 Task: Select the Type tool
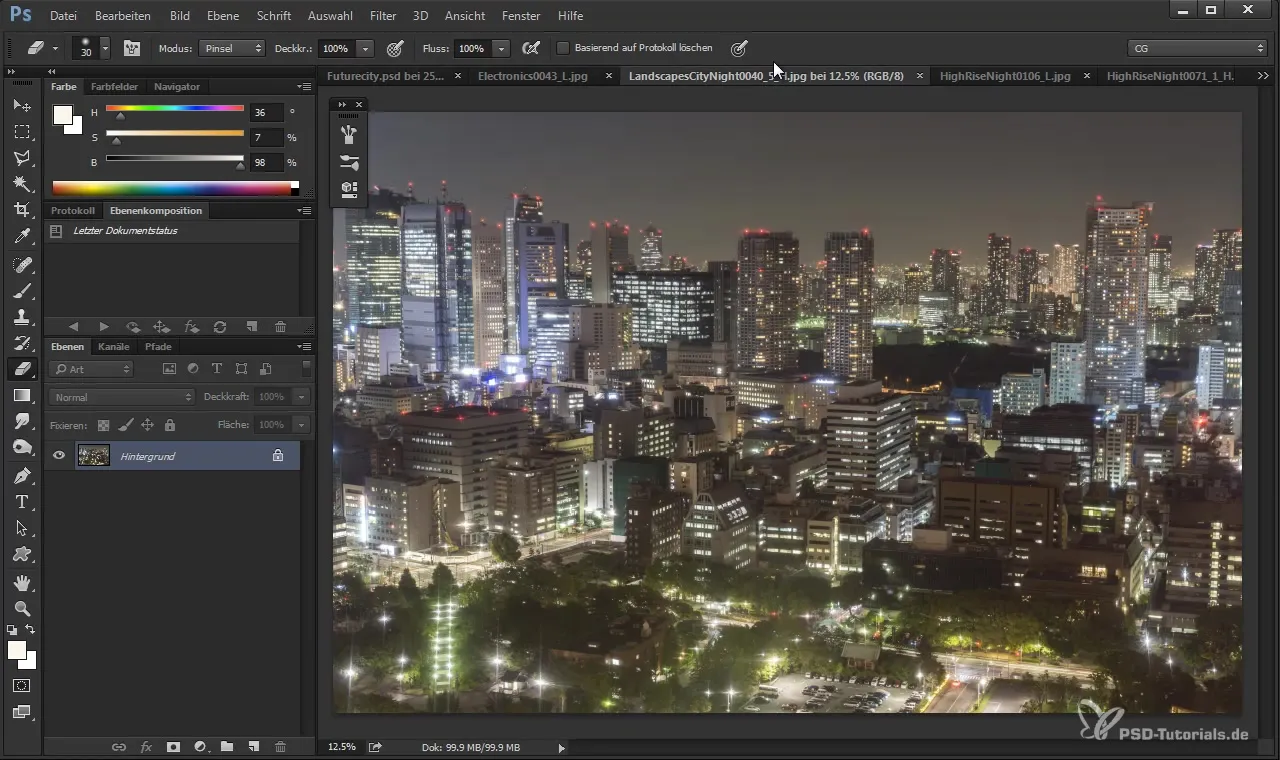(22, 502)
